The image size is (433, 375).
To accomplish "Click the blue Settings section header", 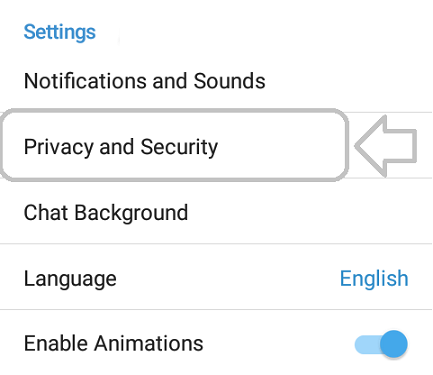I will click(x=60, y=32).
